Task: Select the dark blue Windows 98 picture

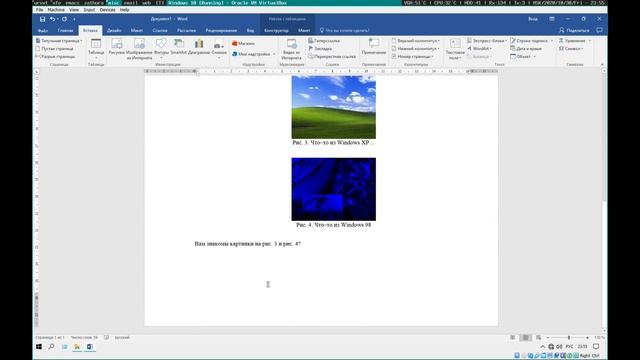Action: [x=333, y=189]
